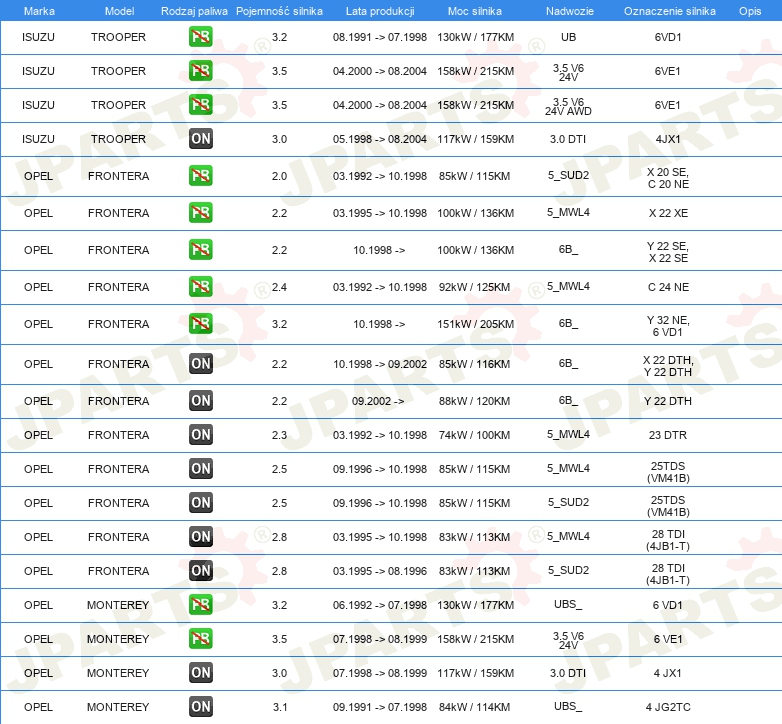Viewport: 782px width, 724px height.
Task: Select 'TROOPER' in the 6VD1 row
Action: pos(118,37)
